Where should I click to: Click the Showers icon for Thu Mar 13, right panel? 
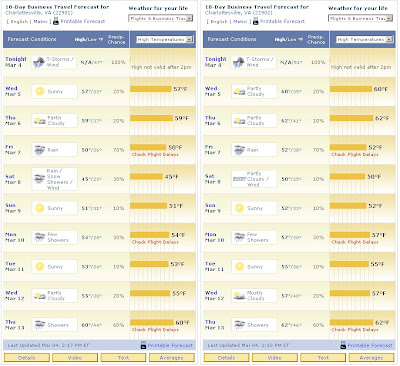239,325
